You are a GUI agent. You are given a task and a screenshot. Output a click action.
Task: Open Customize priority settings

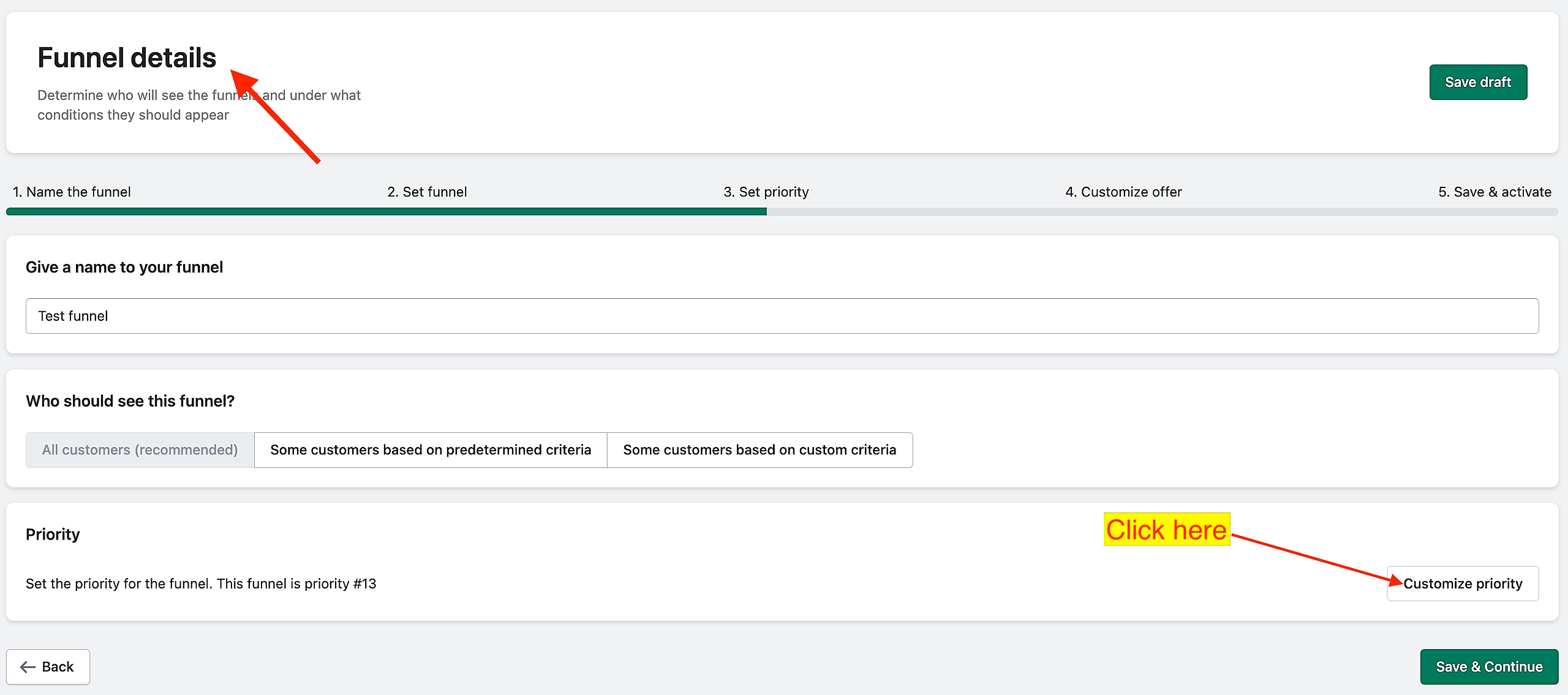coord(1462,584)
